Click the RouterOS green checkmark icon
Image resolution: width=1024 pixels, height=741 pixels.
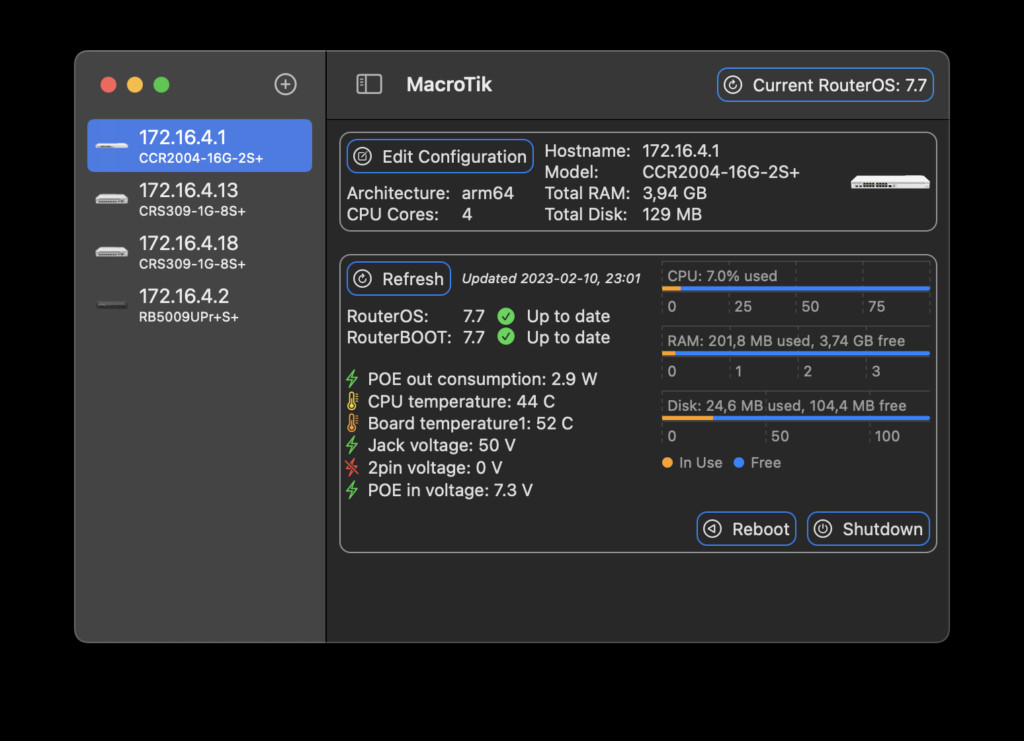[505, 317]
